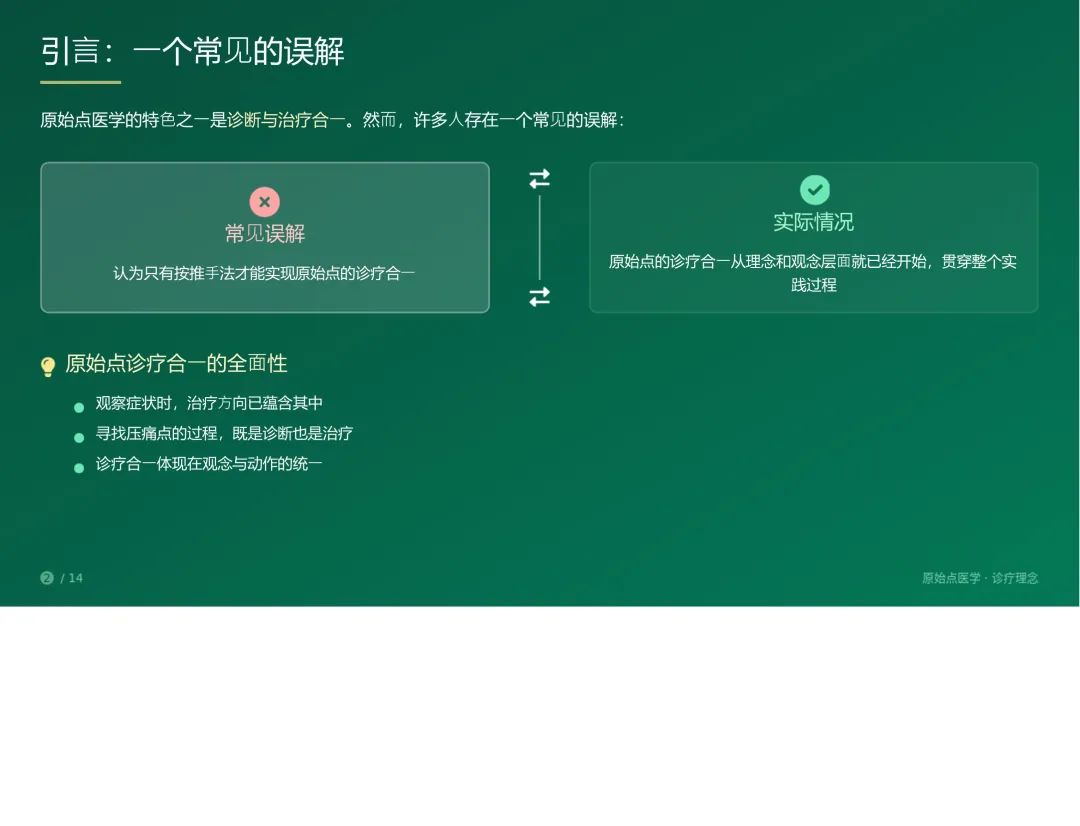Click the yellow lightbulb icon
This screenshot has width=1080, height=826.
(48, 366)
